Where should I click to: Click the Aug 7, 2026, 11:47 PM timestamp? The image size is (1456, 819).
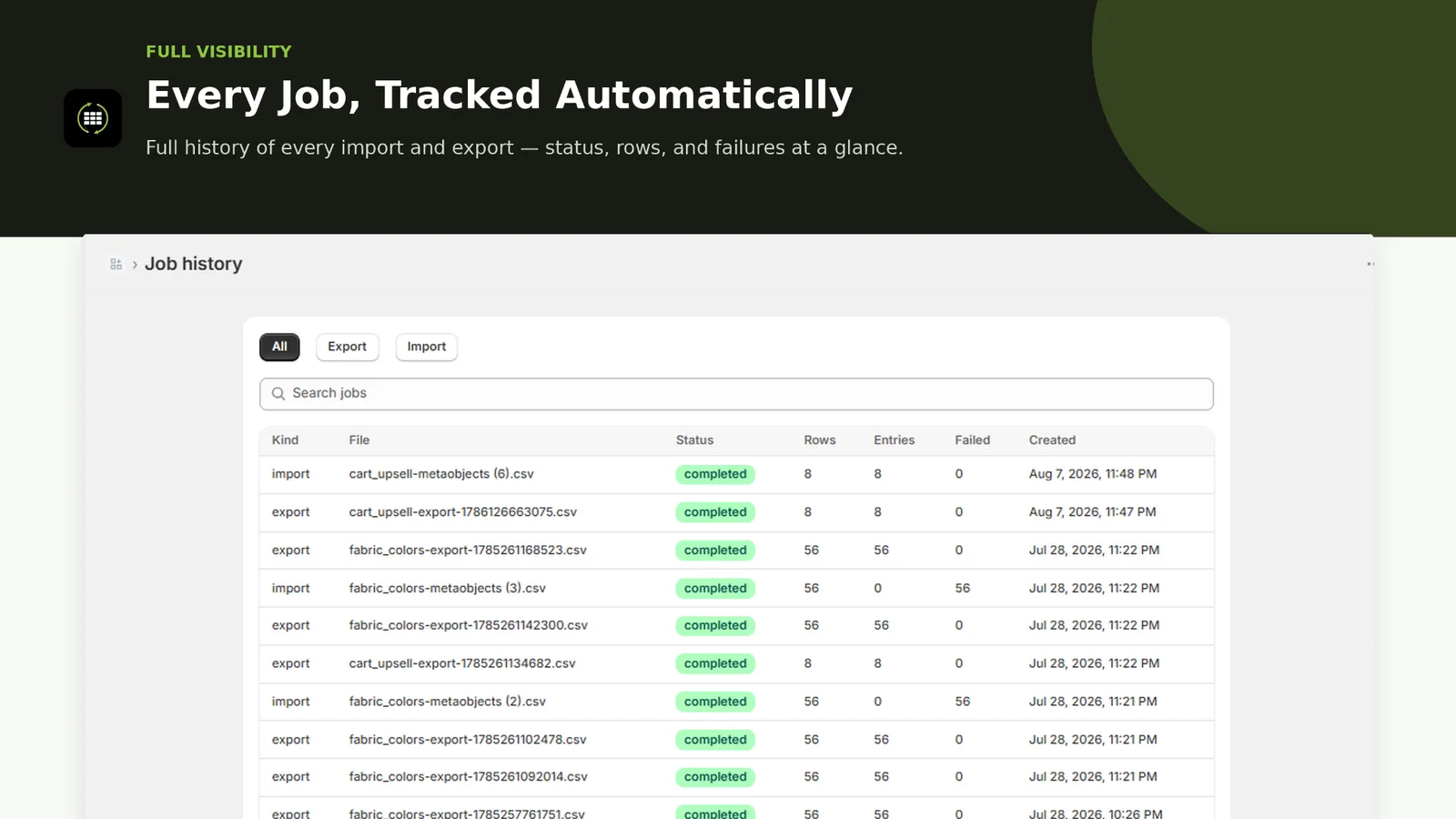coord(1092,512)
